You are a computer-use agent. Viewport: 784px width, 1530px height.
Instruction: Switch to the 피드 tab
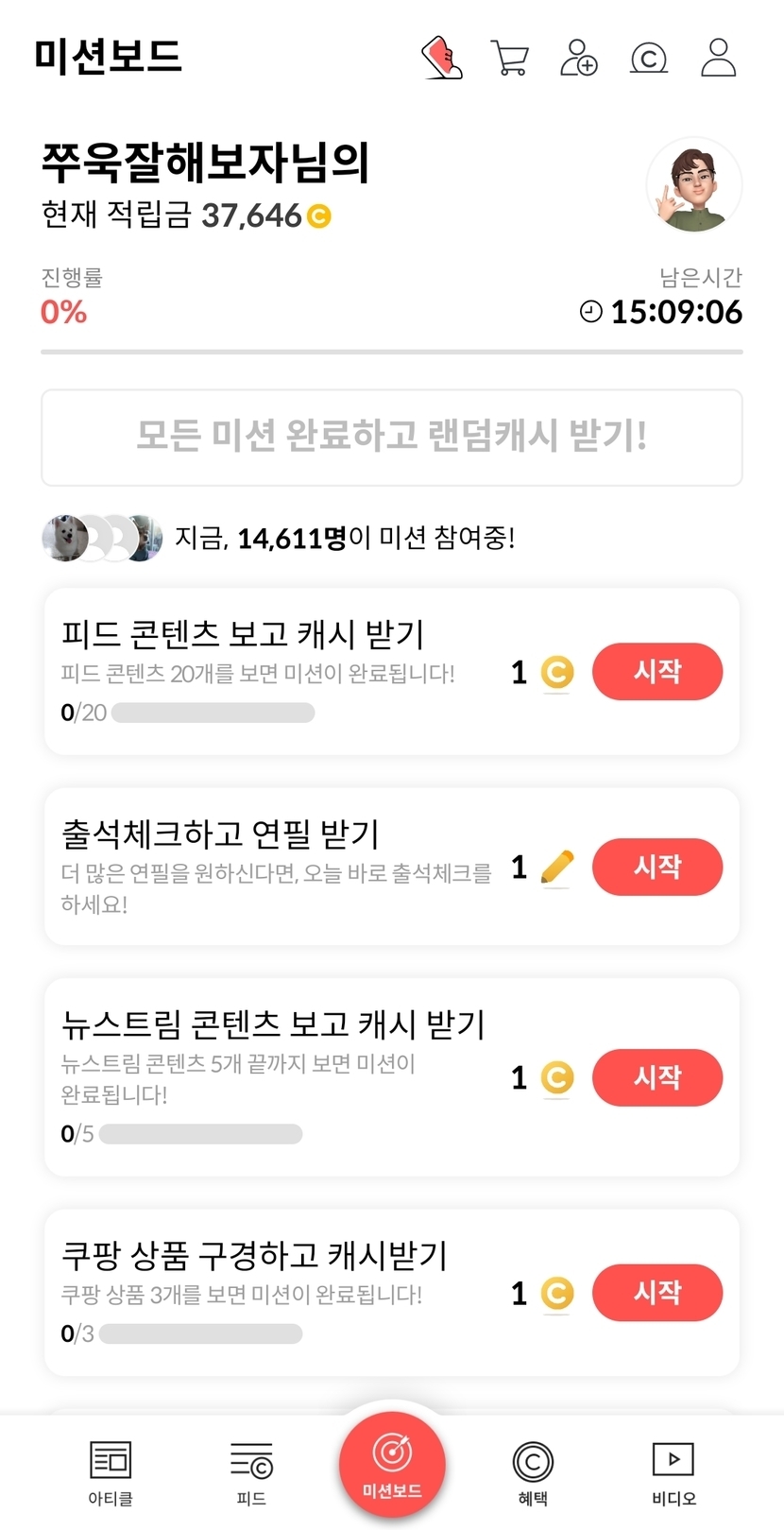[x=251, y=1472]
